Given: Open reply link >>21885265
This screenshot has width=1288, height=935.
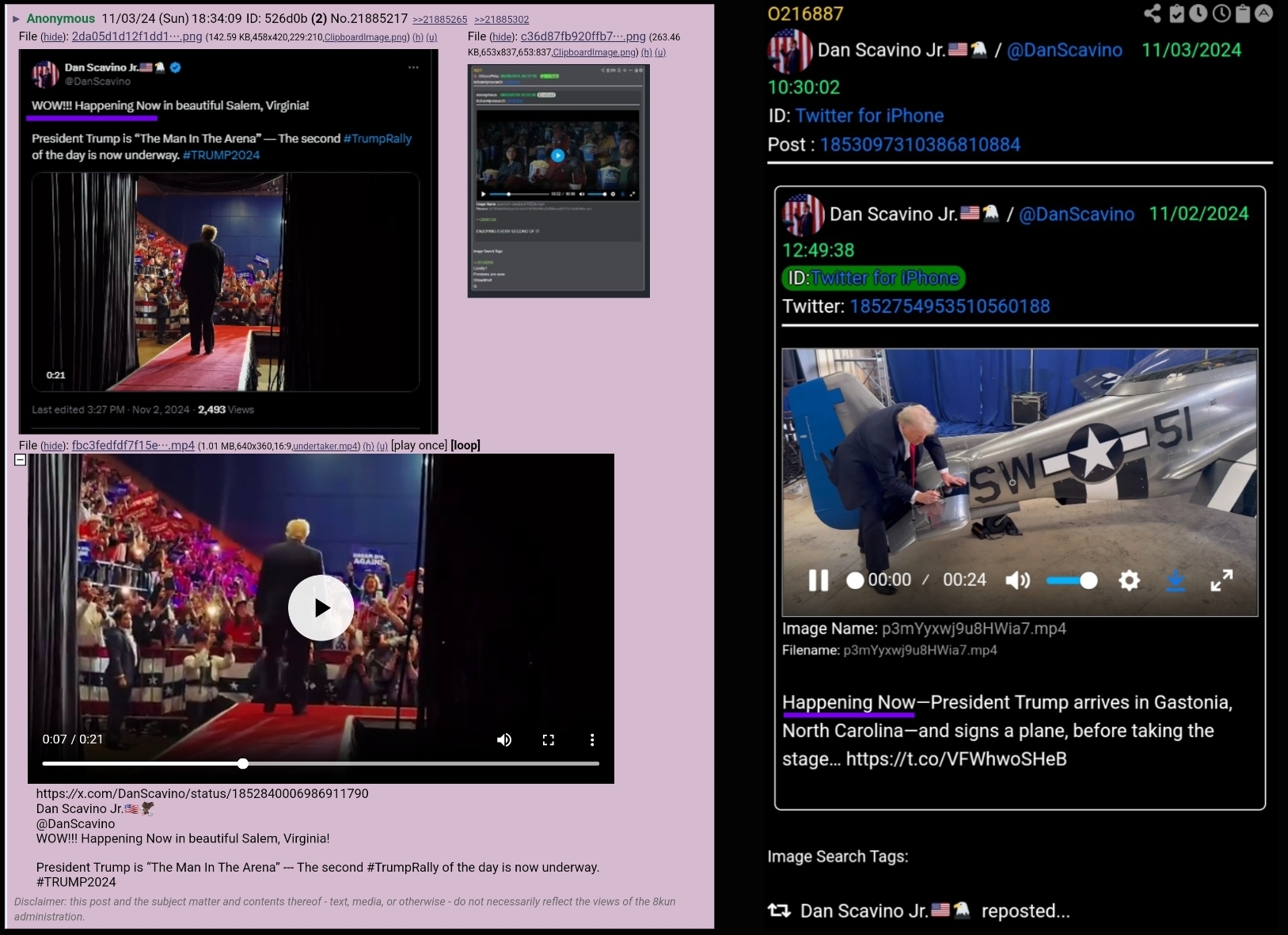Looking at the screenshot, I should pos(440,20).
